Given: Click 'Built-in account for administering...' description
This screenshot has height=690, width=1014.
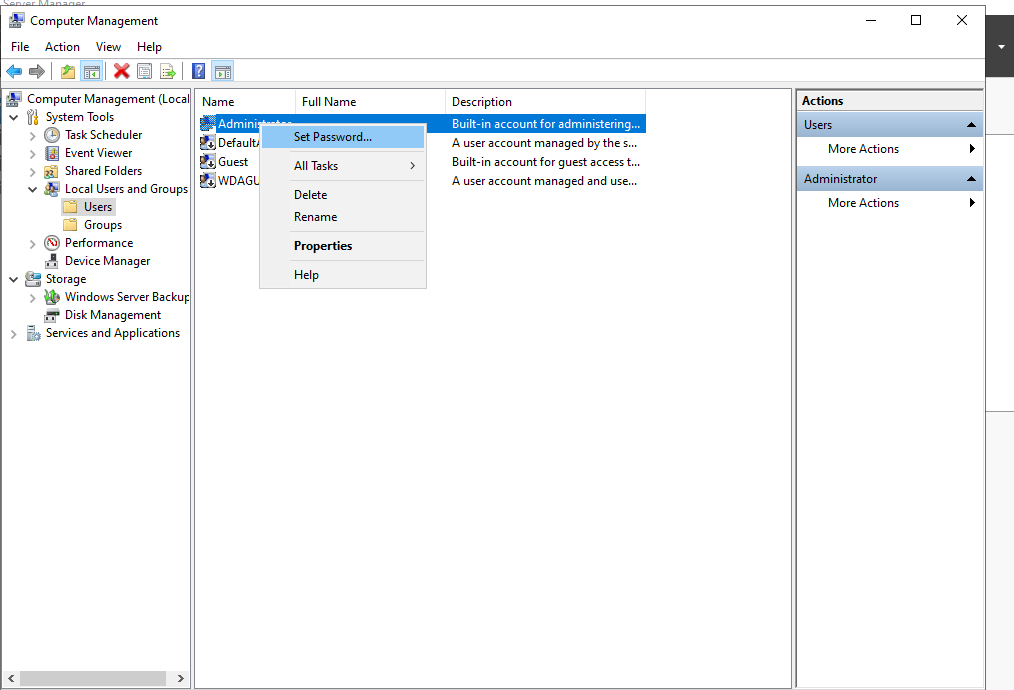Looking at the screenshot, I should click(546, 124).
